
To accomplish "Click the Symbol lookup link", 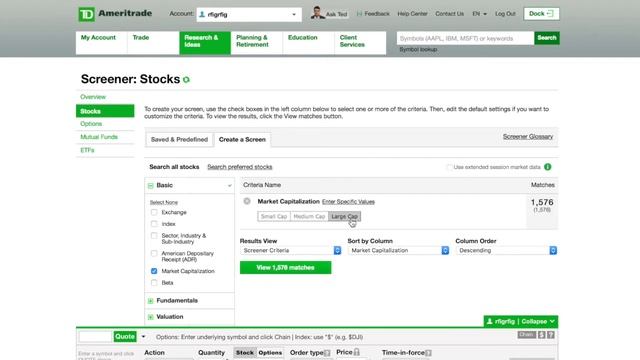I will click(x=418, y=49).
